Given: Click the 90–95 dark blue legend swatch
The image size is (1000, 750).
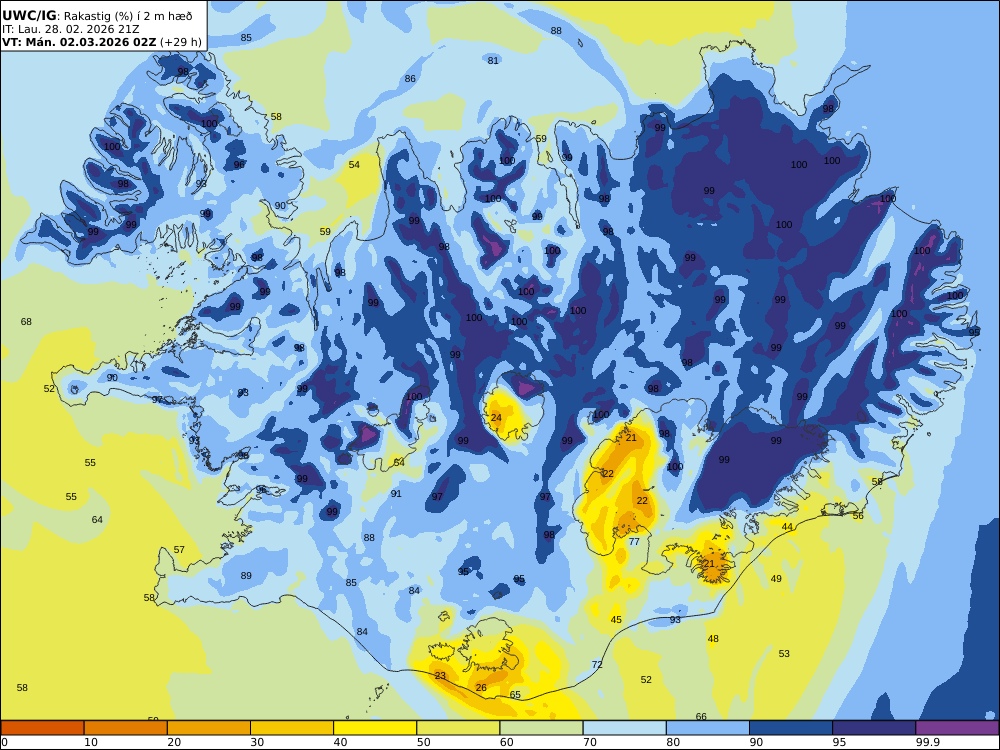Looking at the screenshot, I should 791,728.
